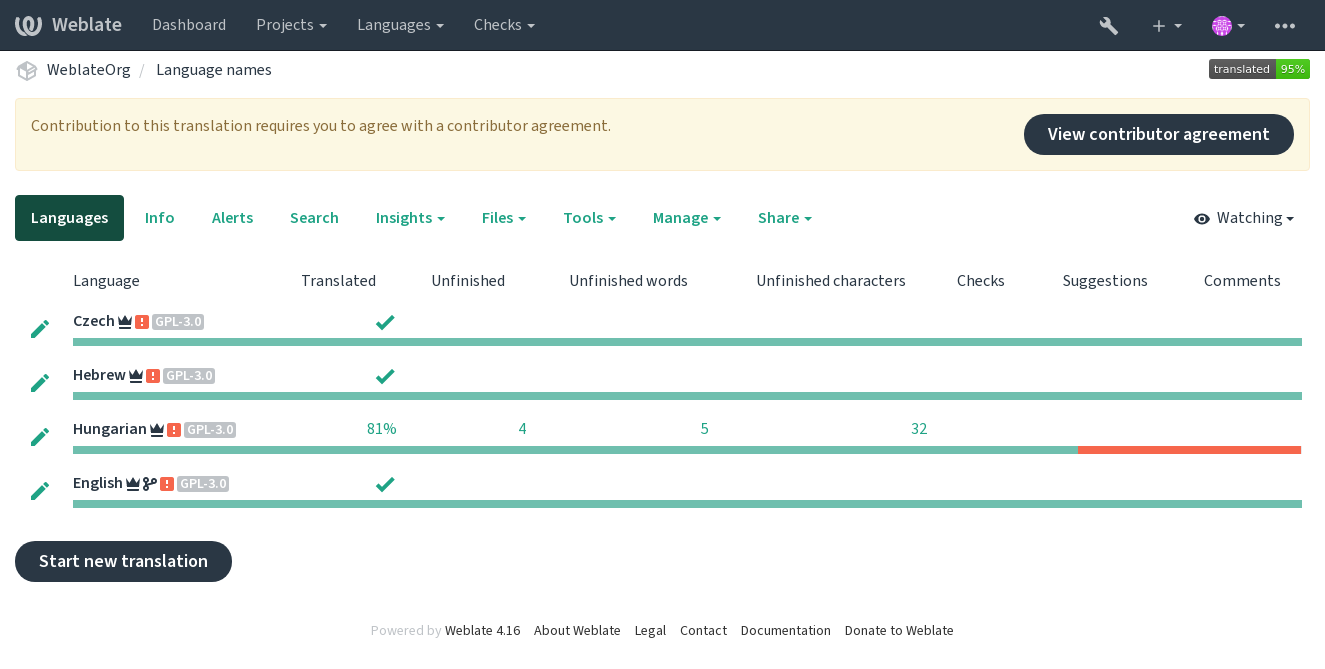The width and height of the screenshot is (1325, 669).
Task: Click the crown icon next to Hungarian
Action: (x=157, y=430)
